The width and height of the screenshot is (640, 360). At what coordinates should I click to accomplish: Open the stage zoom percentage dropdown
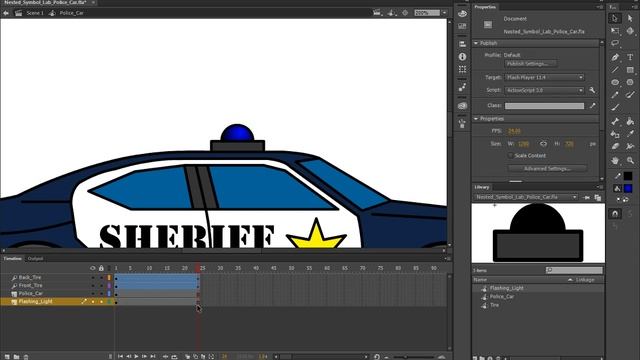(x=444, y=13)
